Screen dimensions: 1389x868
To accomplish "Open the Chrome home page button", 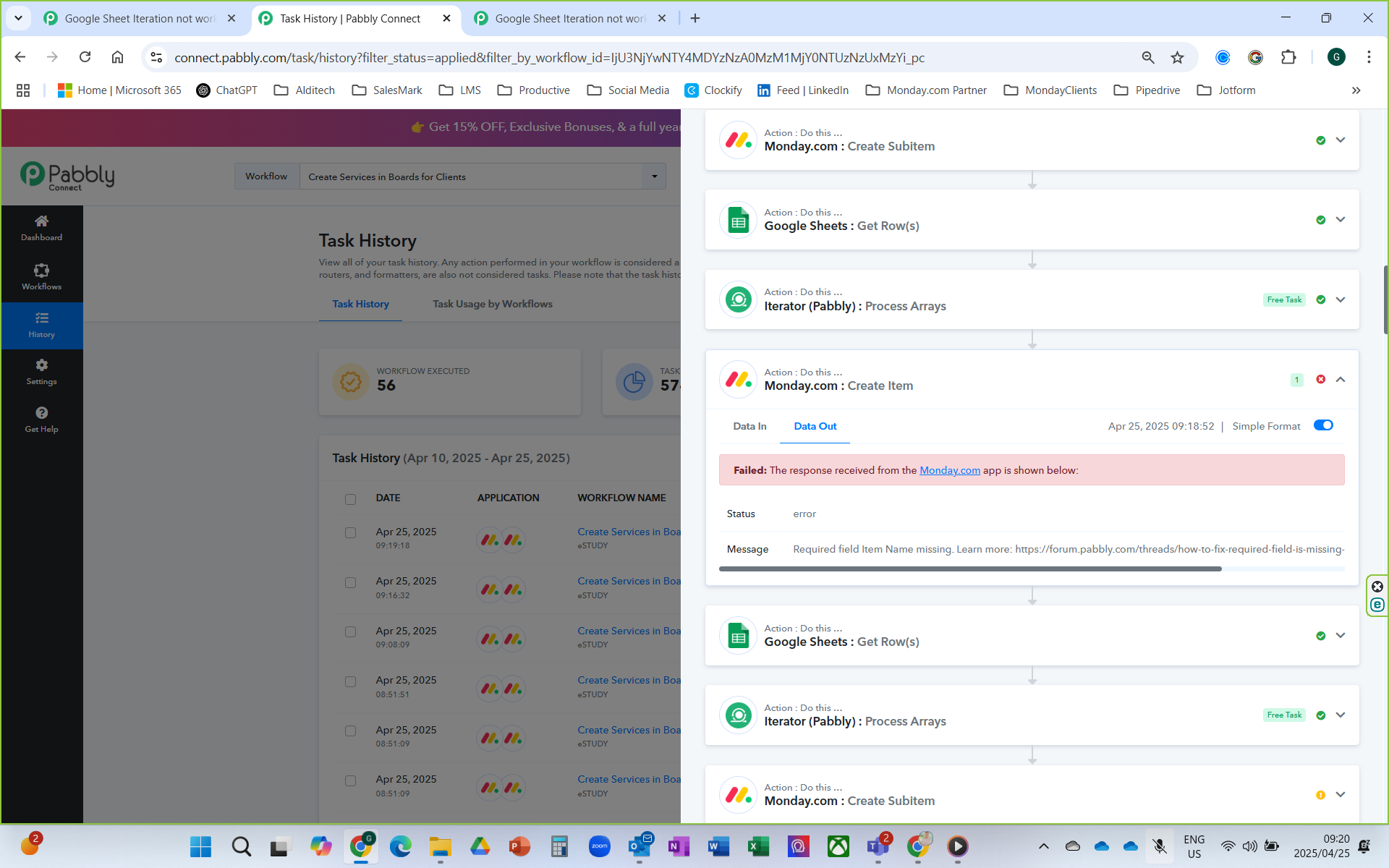I will [x=117, y=57].
